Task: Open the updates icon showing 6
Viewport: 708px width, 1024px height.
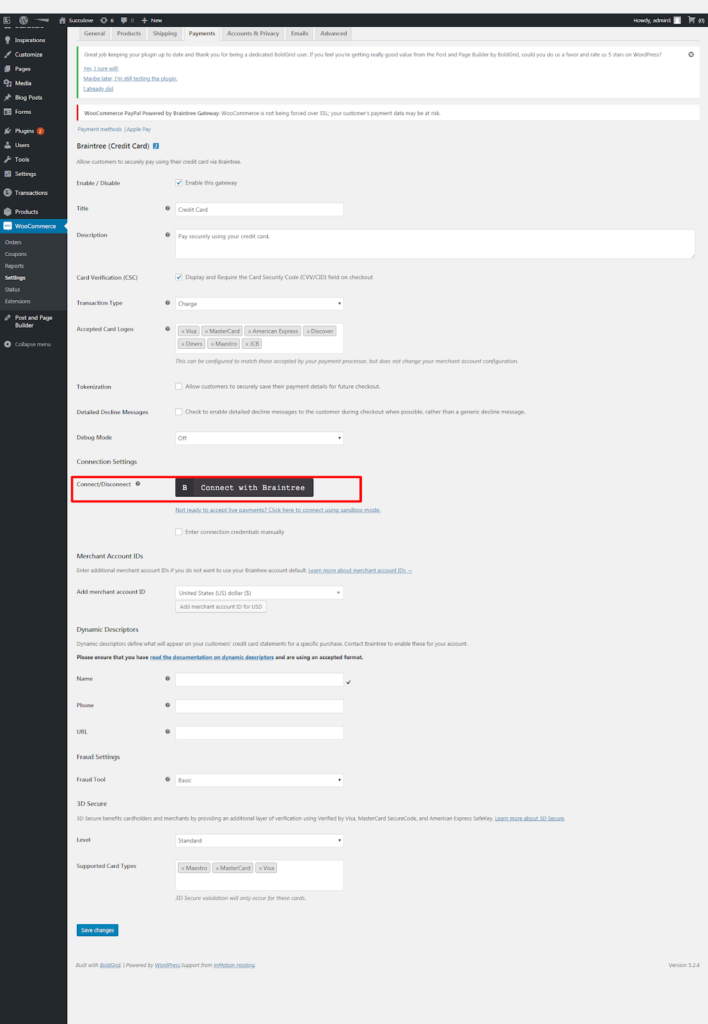Action: pos(103,20)
